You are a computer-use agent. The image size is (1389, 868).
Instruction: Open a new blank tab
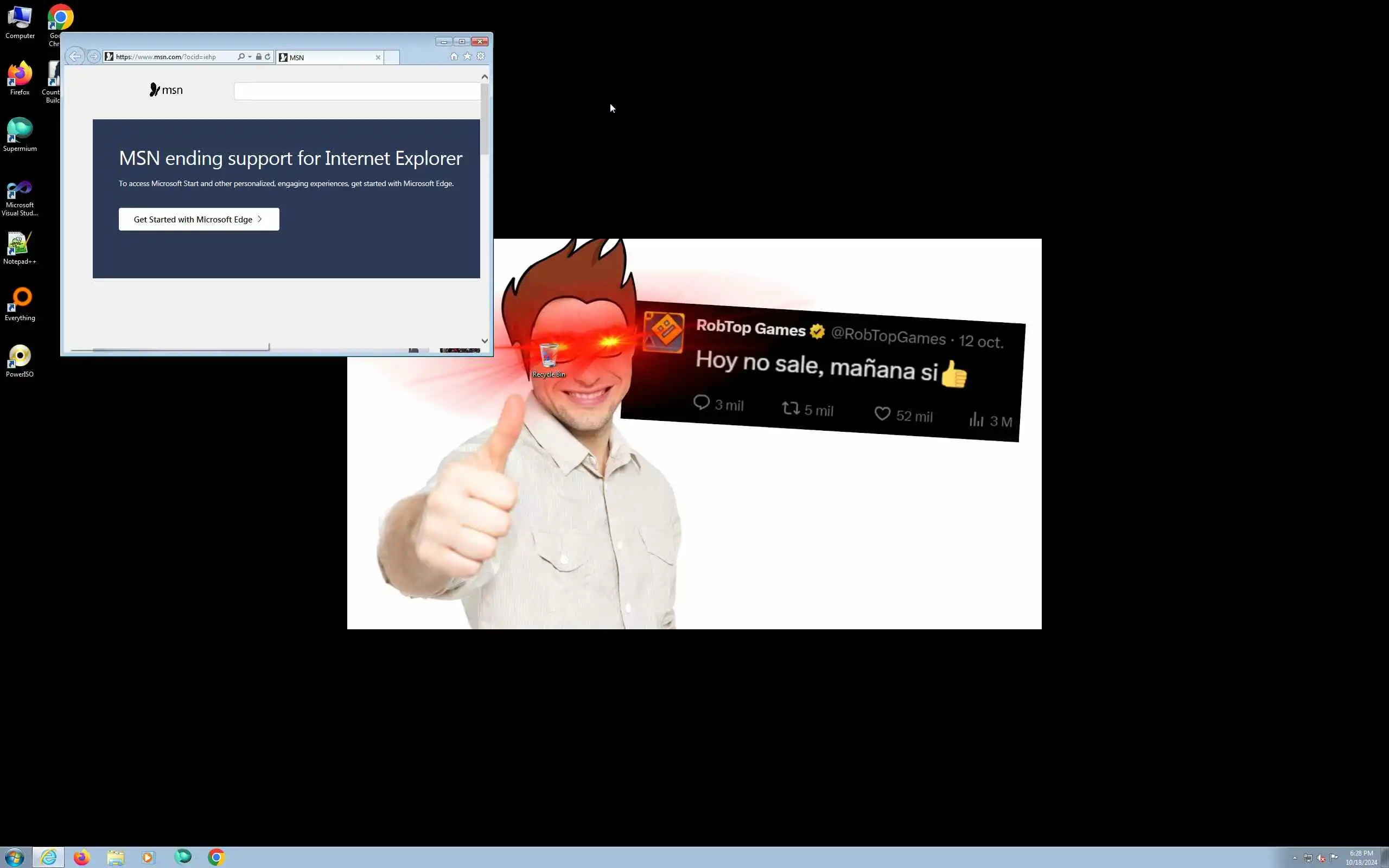point(391,58)
